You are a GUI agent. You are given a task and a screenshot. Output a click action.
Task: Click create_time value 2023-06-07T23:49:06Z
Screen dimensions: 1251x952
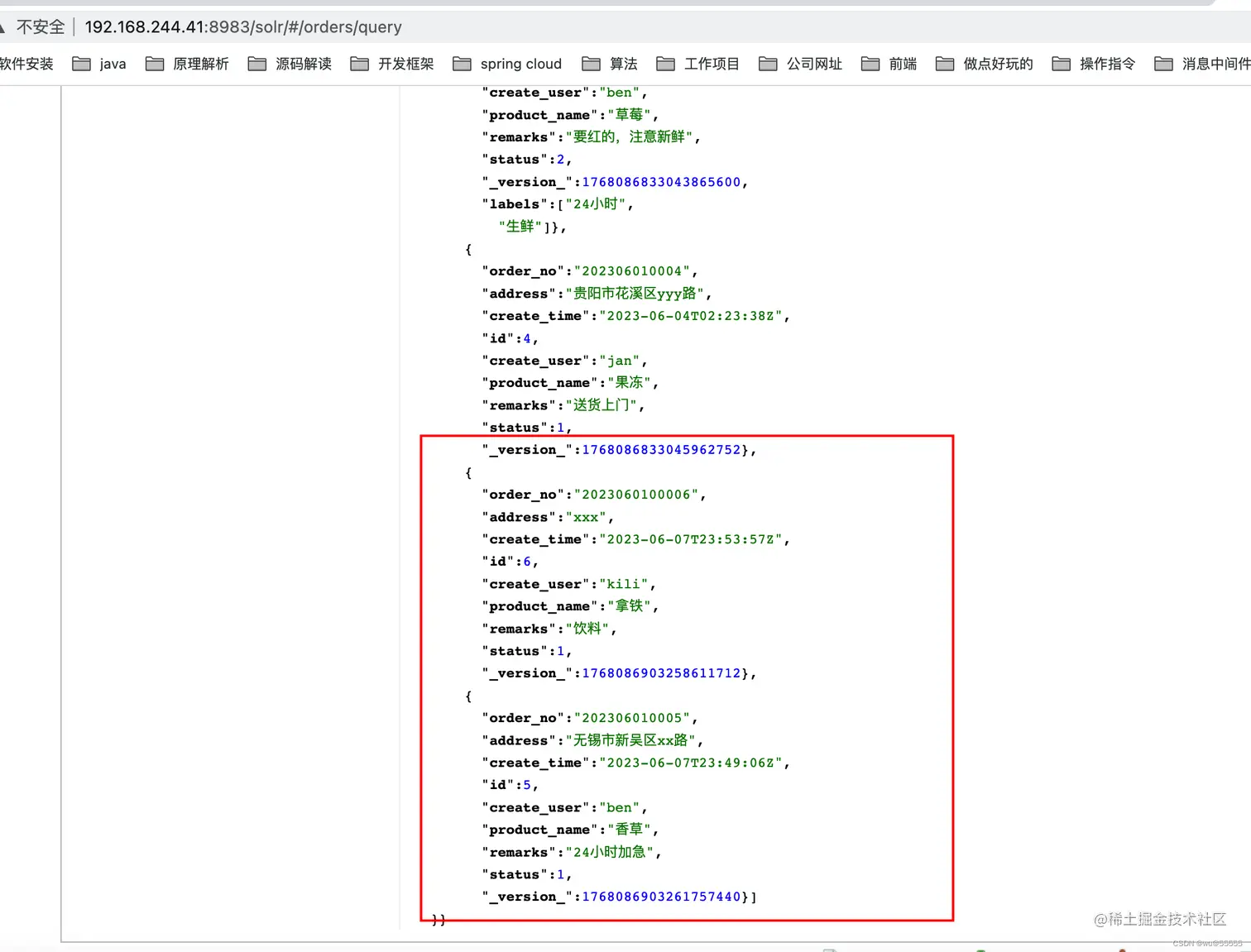pyautogui.click(x=691, y=763)
